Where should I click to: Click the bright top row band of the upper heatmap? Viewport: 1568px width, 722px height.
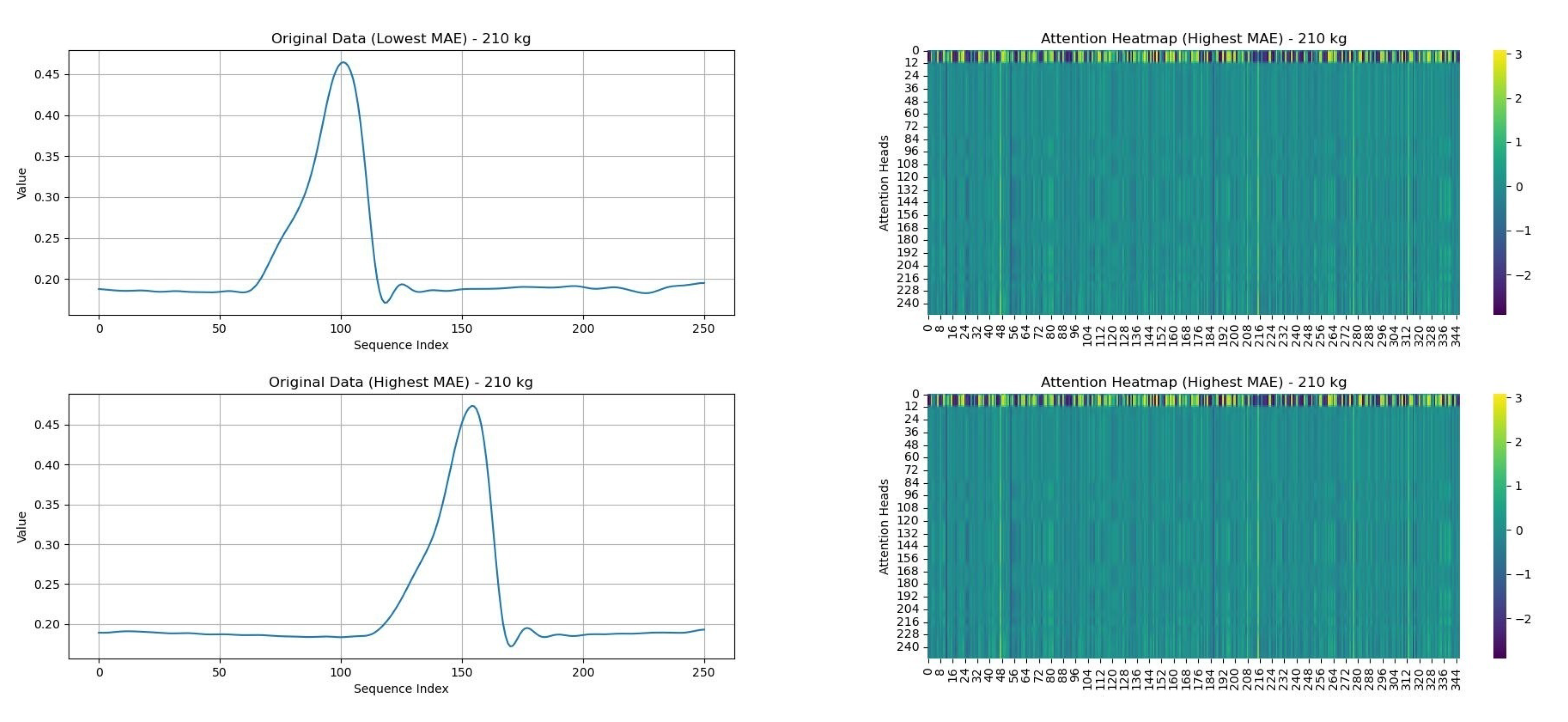pos(1194,56)
